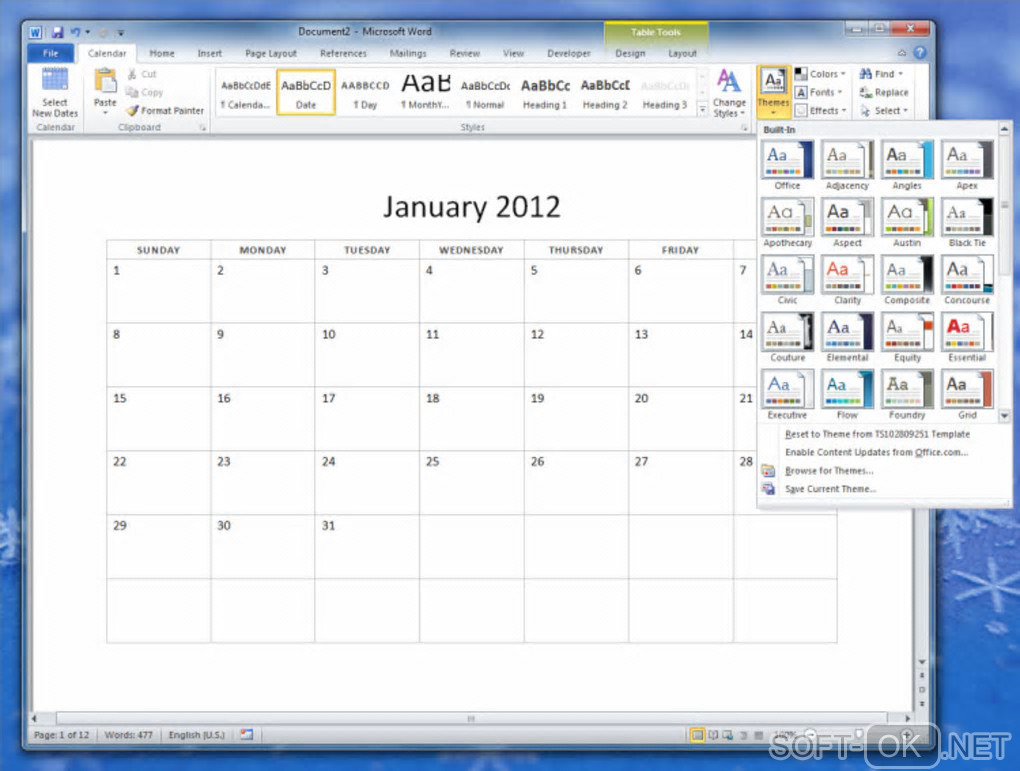Screen dimensions: 1020x771
Task: Open the Fonts dropdown
Action: (819, 92)
